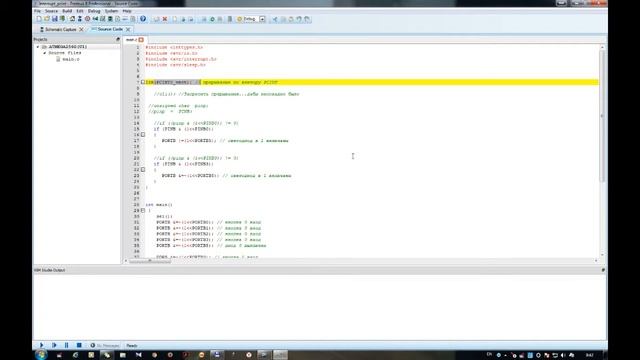This screenshot has width=640, height=360.
Task: Click the red X remove-file toolbar icon
Action: click(x=165, y=19)
